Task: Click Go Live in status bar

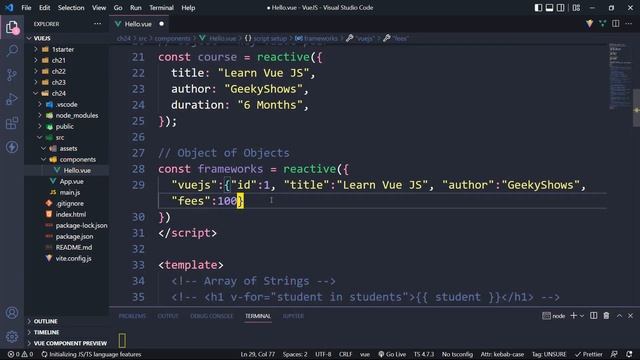Action: [x=392, y=354]
